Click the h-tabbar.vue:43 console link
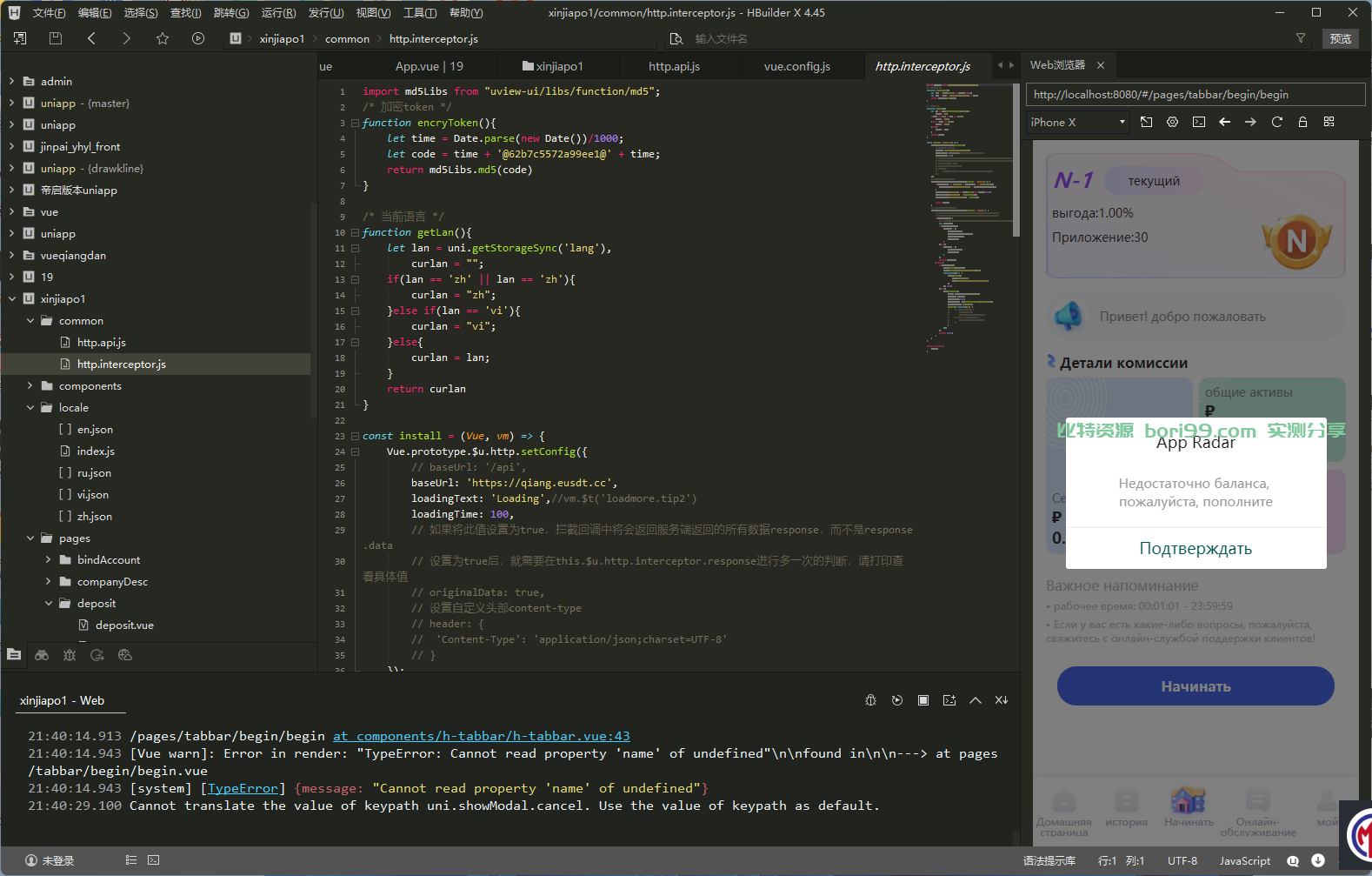Screen dimensions: 1372x876 [482, 736]
